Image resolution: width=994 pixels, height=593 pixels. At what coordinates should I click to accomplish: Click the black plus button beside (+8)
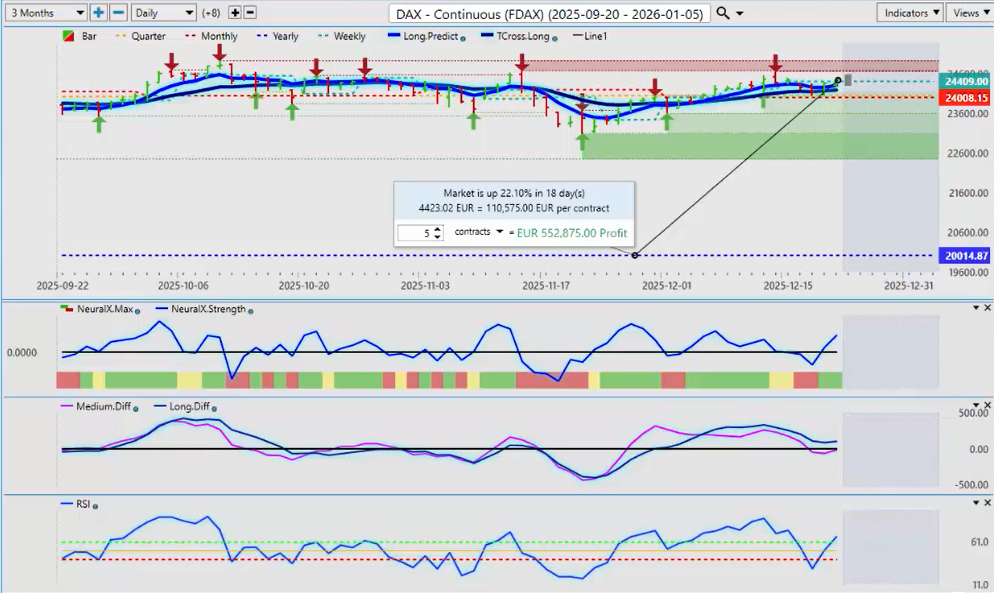[235, 13]
